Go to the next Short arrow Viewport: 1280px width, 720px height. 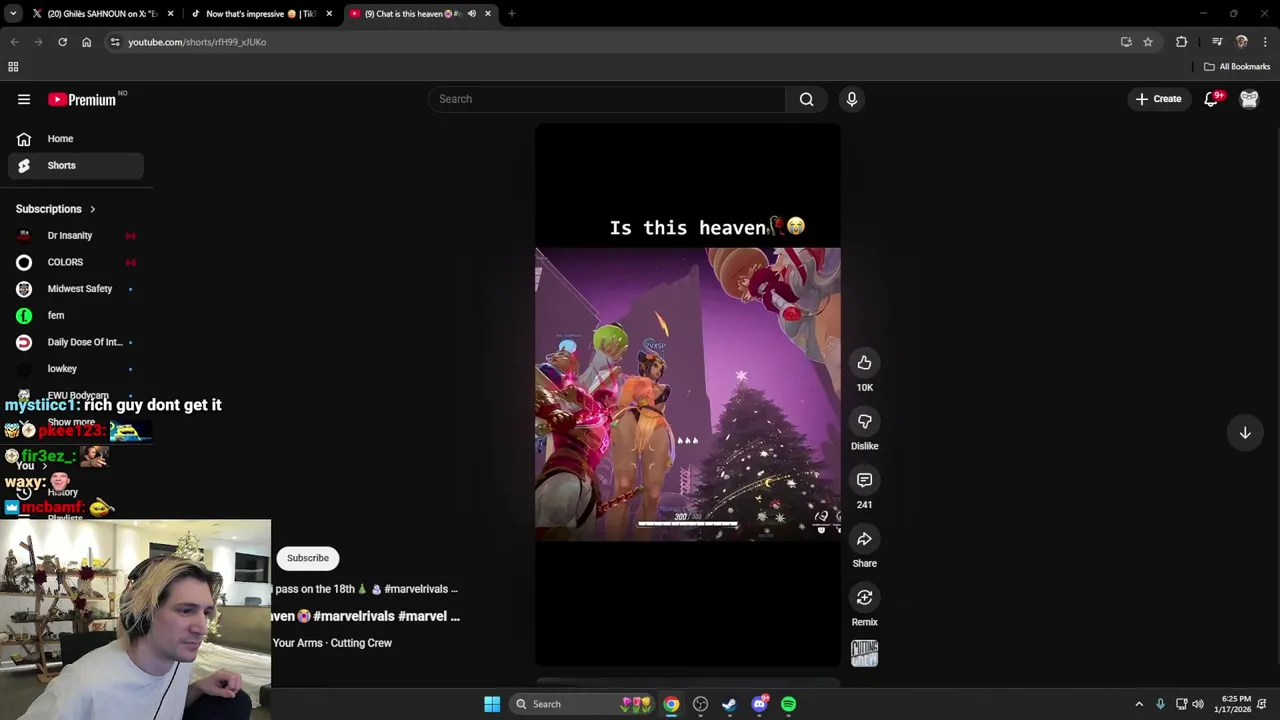1245,433
